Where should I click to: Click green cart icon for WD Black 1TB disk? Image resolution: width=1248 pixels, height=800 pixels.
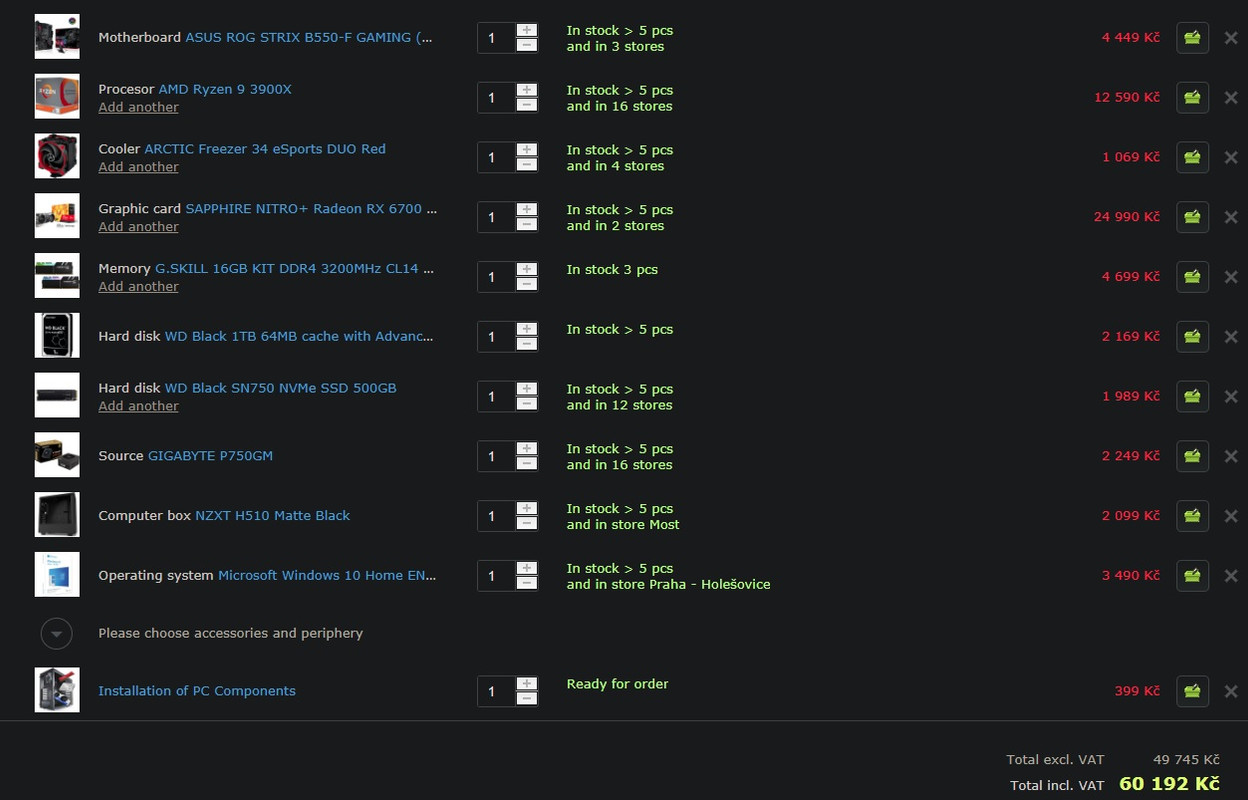tap(1192, 337)
